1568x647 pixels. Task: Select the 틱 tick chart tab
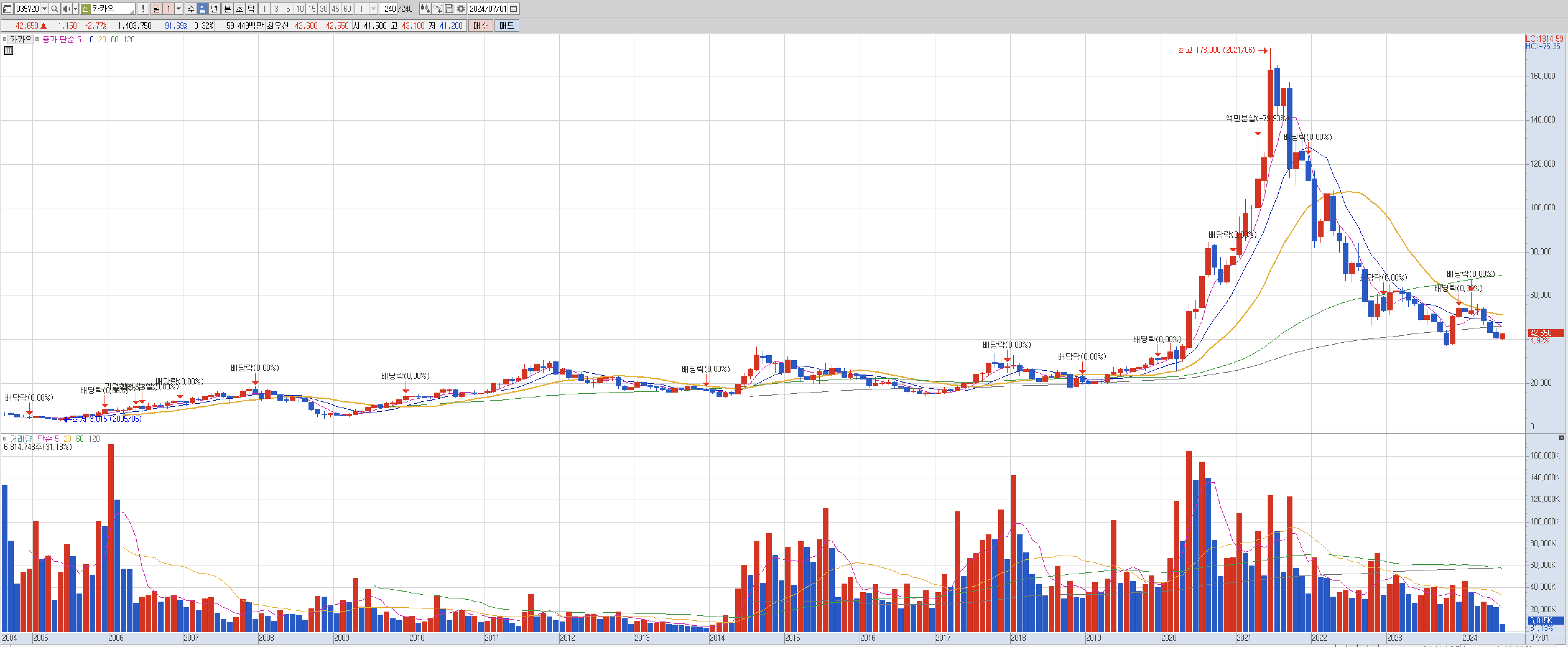click(251, 8)
